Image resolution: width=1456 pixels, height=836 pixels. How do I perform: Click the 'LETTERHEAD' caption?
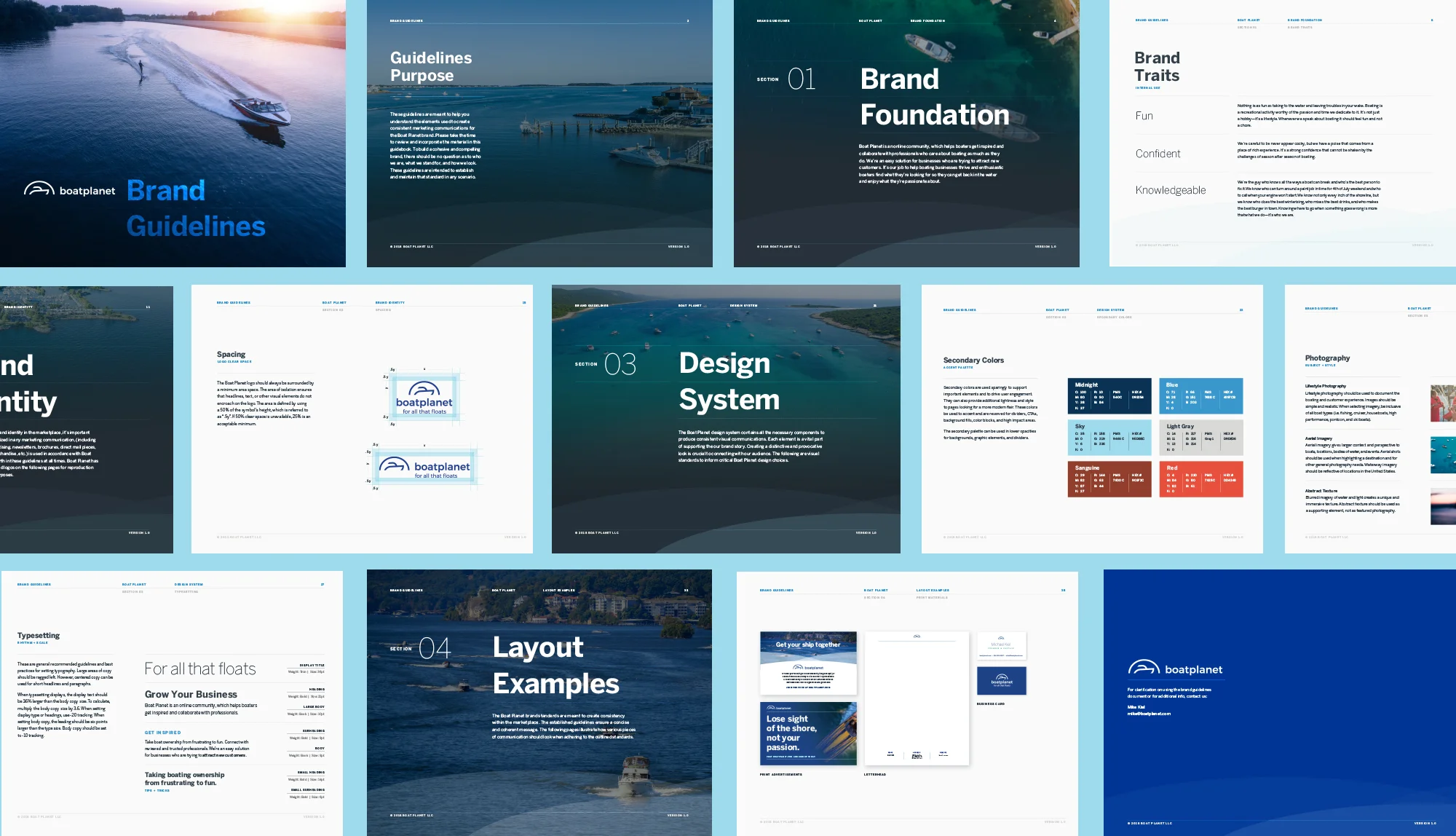(875, 774)
